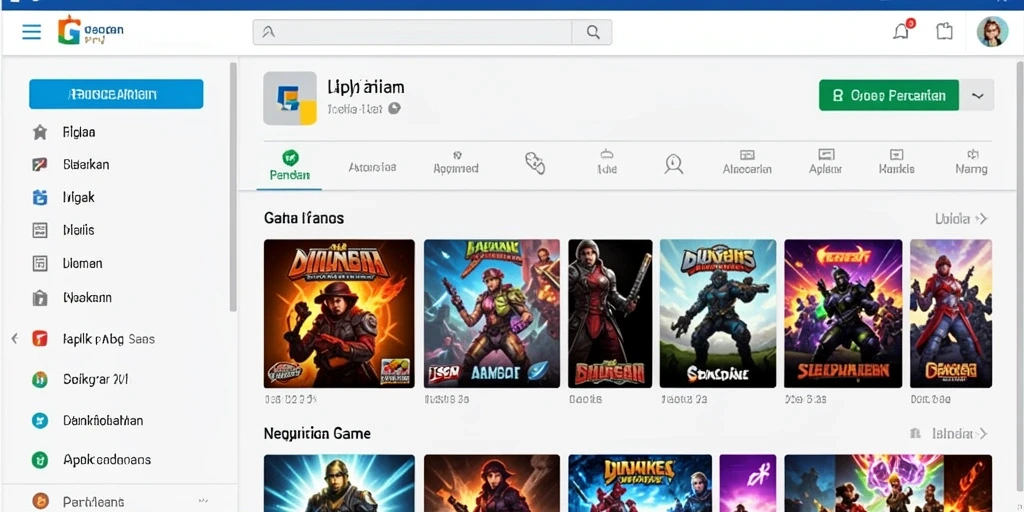1024x512 pixels.
Task: Click the icon beside Diaman
Action: coord(40,263)
